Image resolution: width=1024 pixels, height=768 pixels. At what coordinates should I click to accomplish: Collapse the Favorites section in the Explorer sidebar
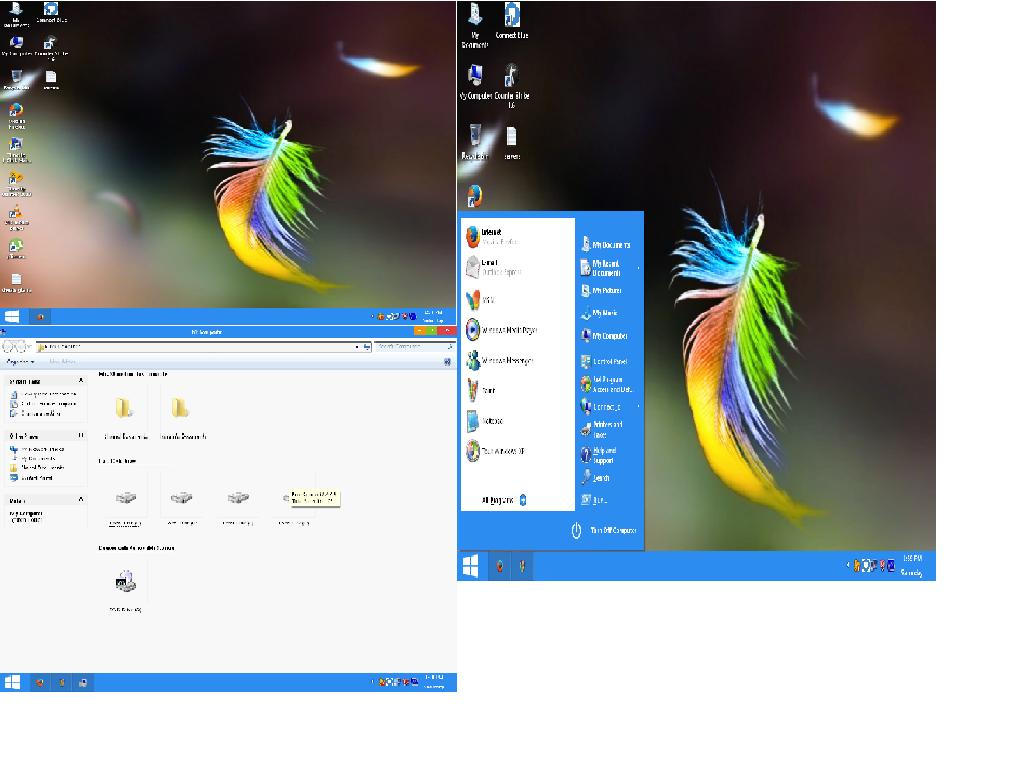pyautogui.click(x=81, y=381)
